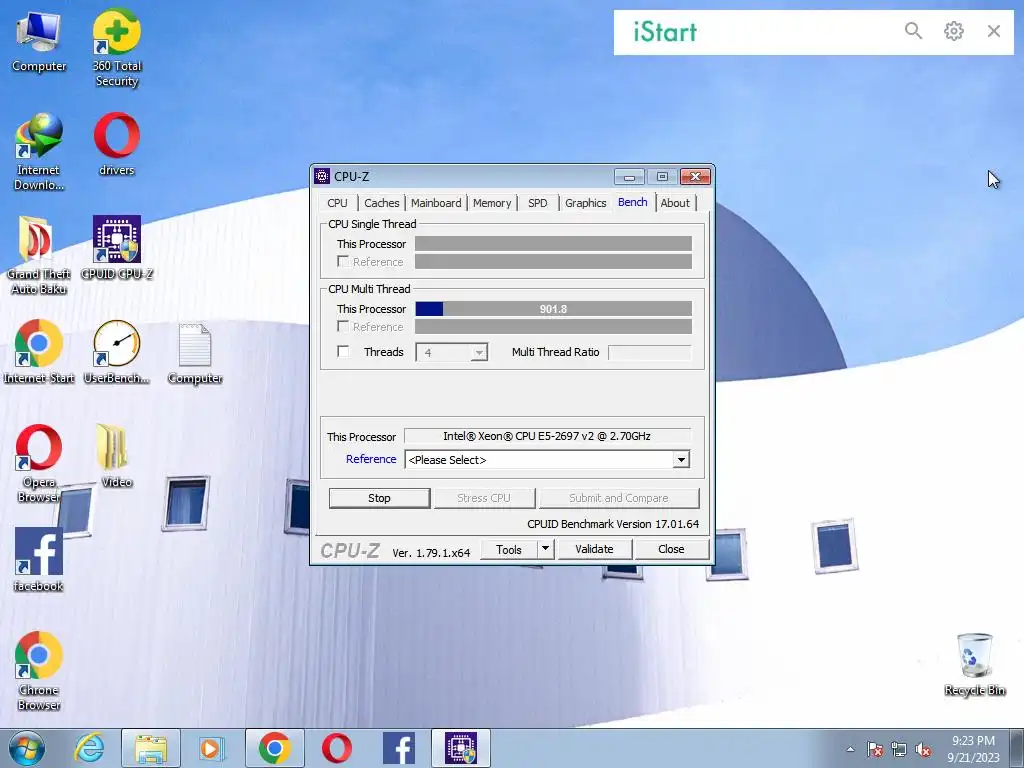Select the SPD tab

point(537,203)
